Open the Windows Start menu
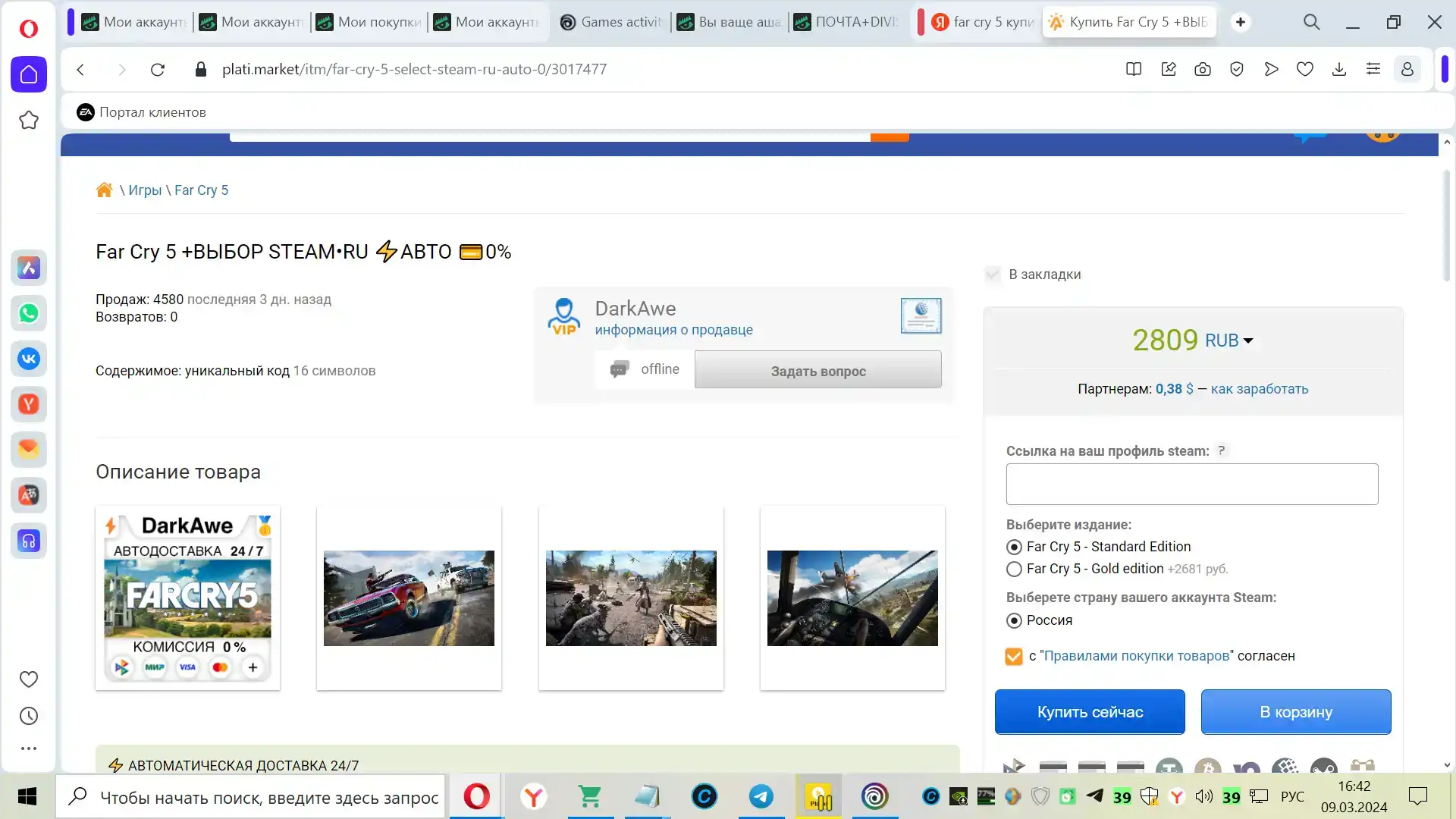The height and width of the screenshot is (819, 1456). [27, 796]
